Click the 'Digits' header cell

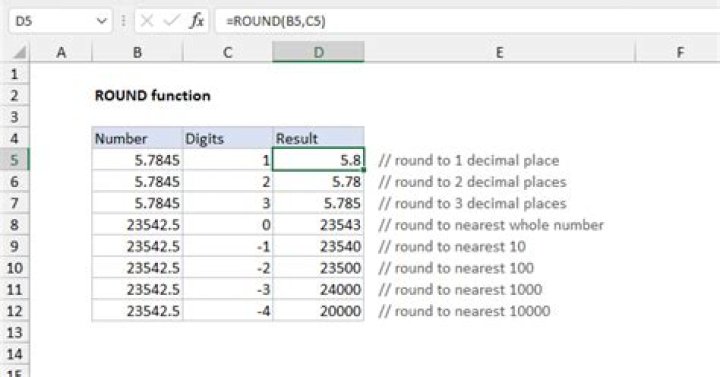tap(227, 138)
